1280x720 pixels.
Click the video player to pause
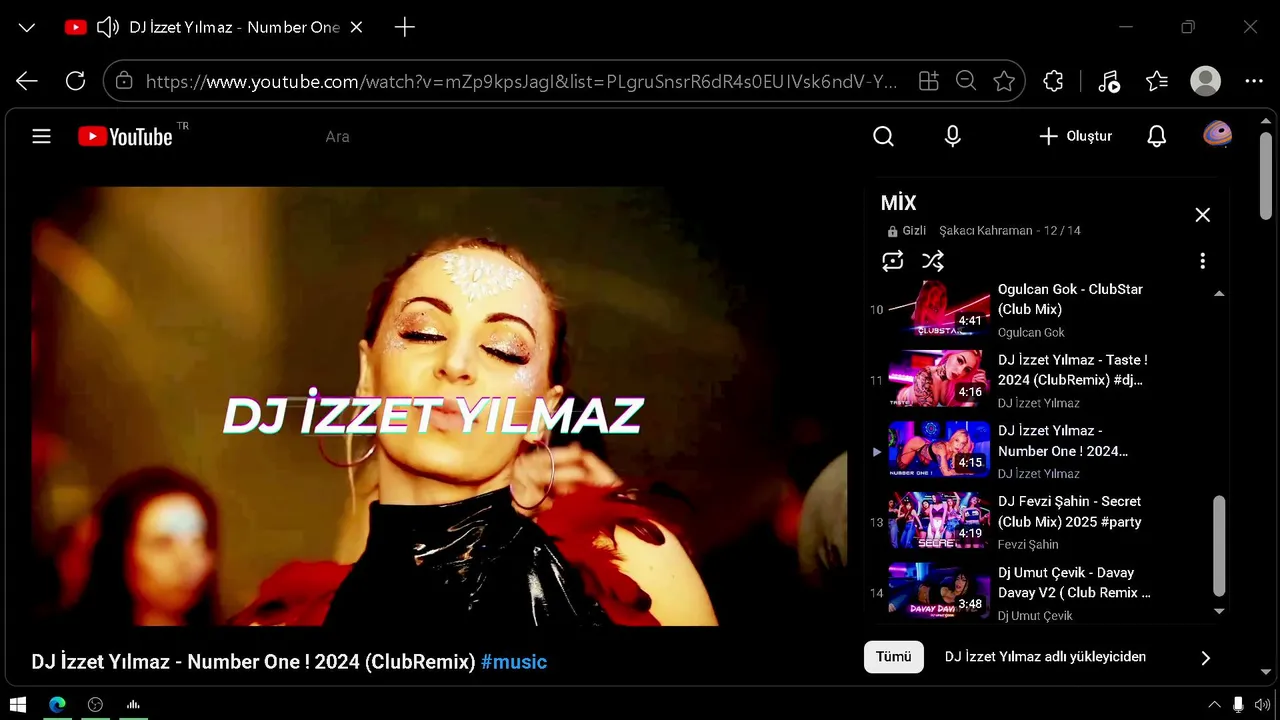438,406
